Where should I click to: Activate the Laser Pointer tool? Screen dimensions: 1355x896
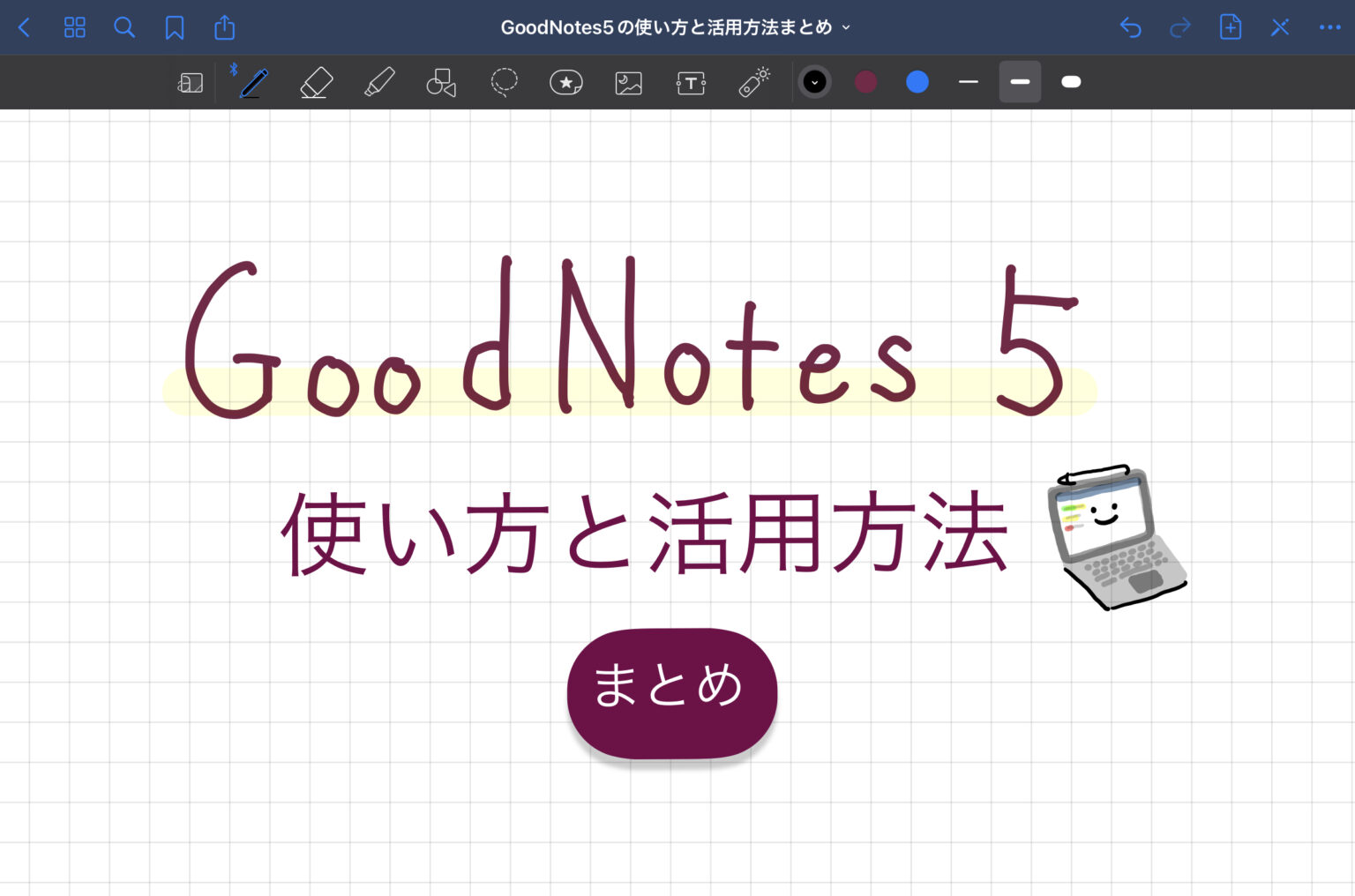click(x=753, y=82)
